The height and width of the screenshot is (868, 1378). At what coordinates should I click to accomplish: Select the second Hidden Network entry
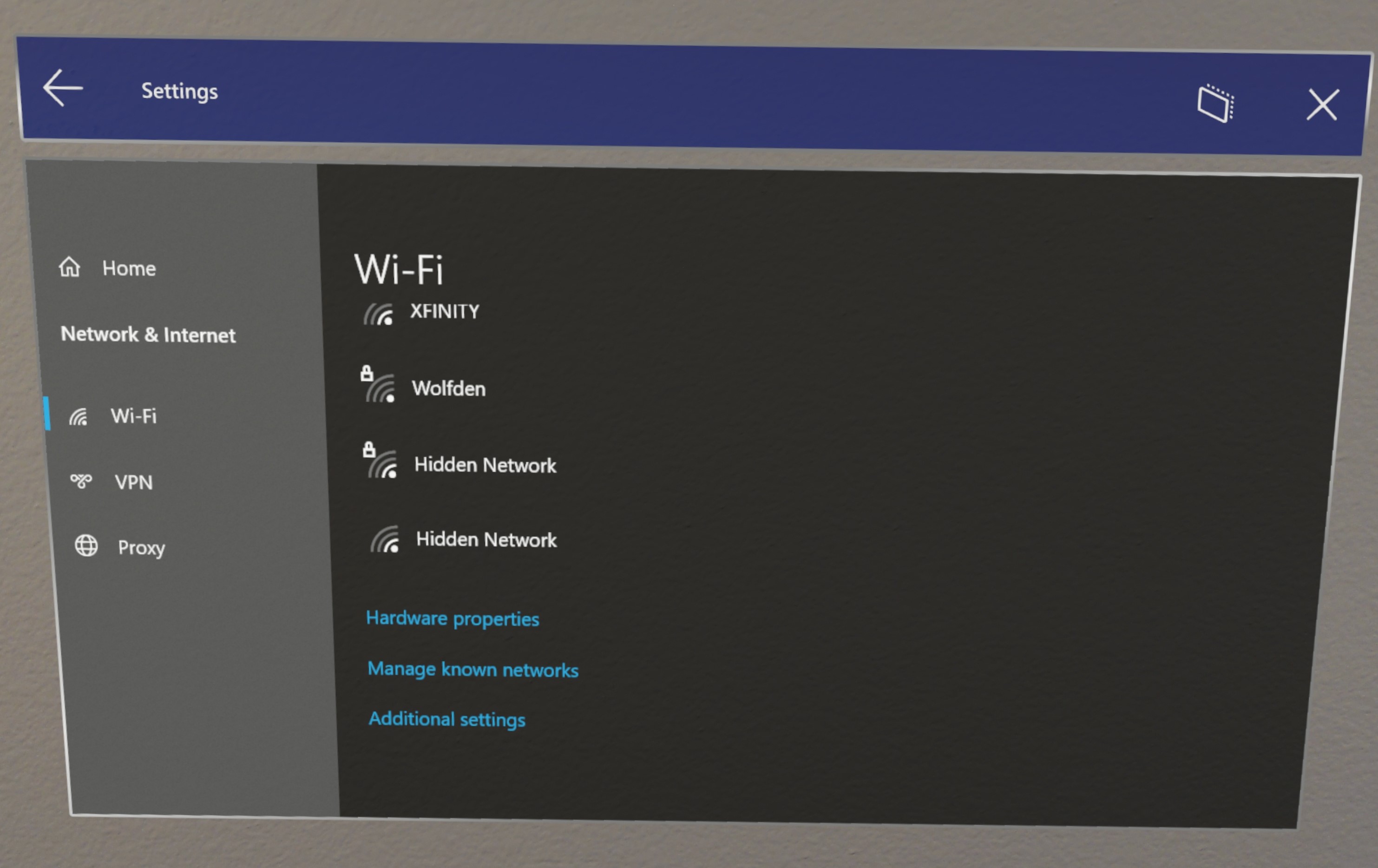point(486,540)
